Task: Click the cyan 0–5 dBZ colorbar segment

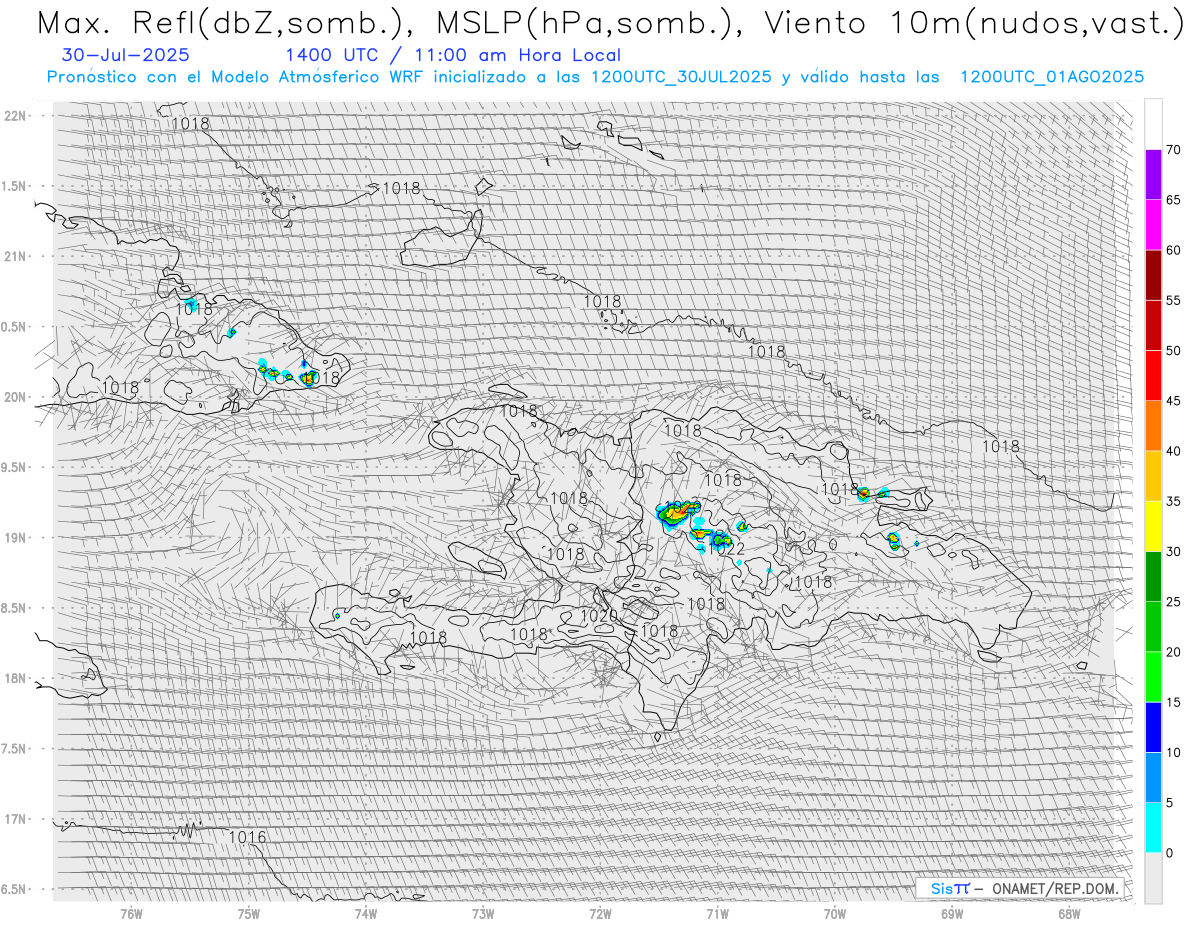Action: coord(1153,828)
